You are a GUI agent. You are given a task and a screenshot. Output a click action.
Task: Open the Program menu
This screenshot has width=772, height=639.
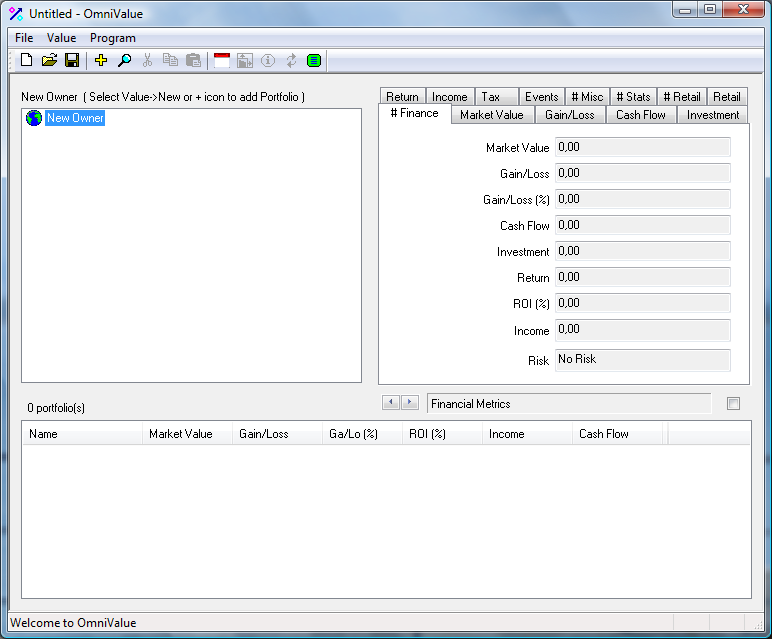[x=113, y=38]
